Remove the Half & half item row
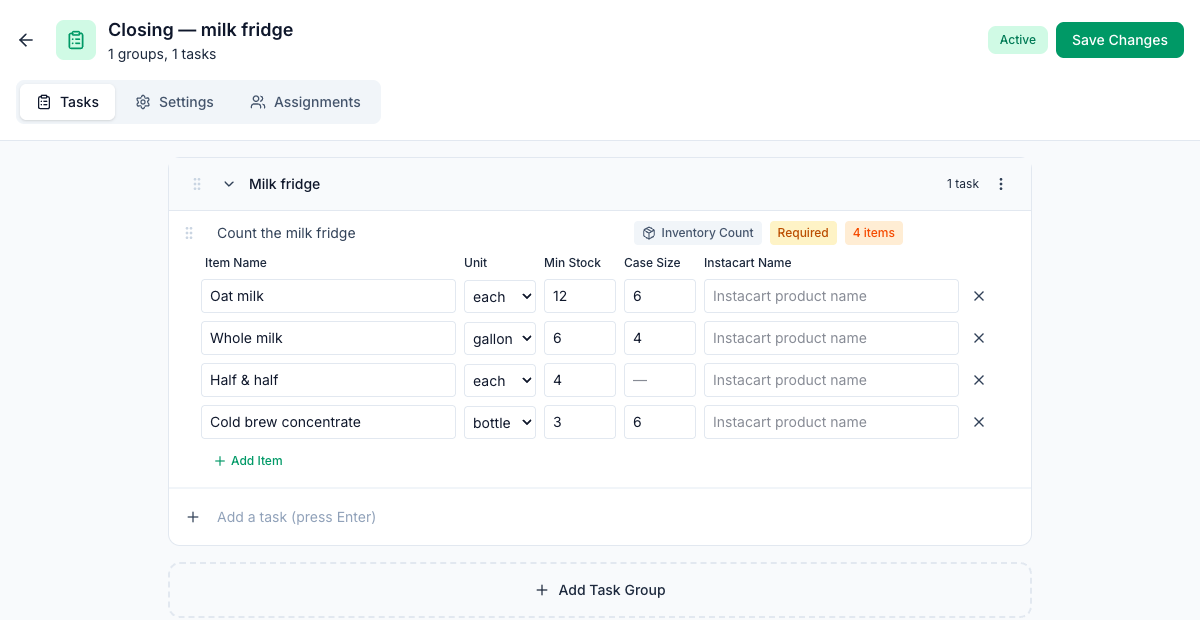The height and width of the screenshot is (620, 1200). (979, 380)
